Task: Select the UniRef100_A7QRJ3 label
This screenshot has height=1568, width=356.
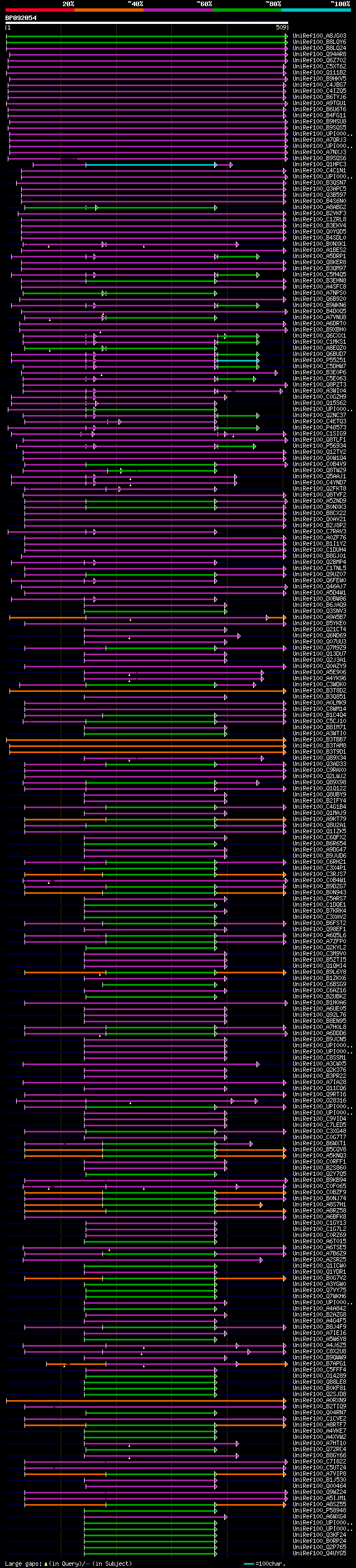Action: tap(319, 140)
